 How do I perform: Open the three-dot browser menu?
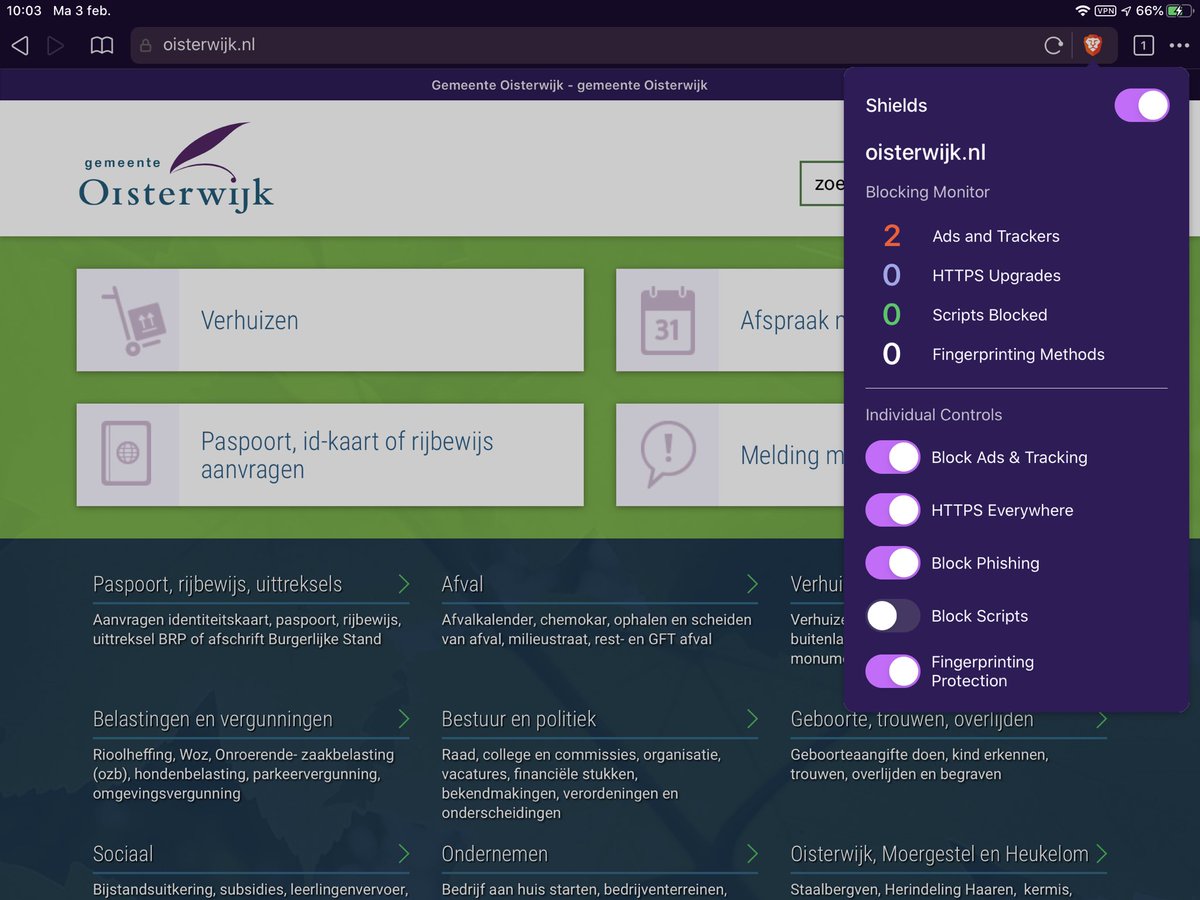pyautogui.click(x=1179, y=45)
